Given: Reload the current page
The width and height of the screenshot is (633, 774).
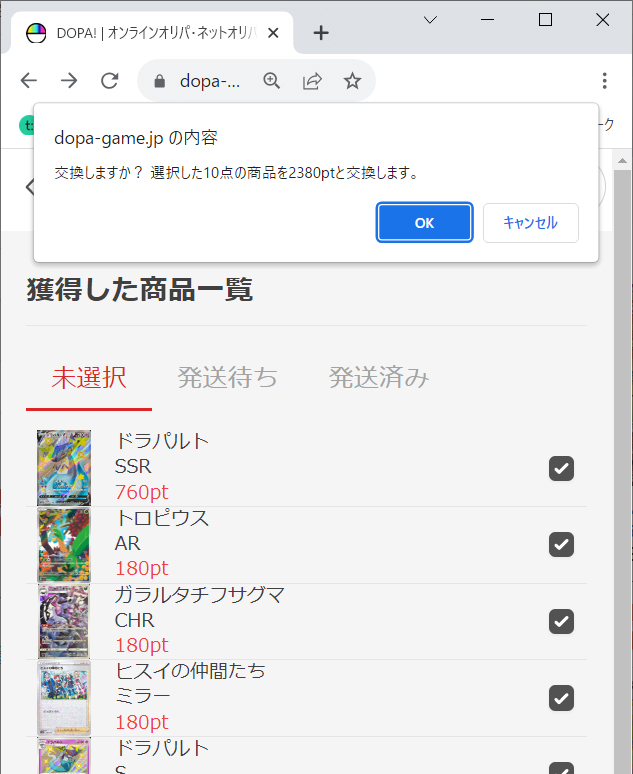Looking at the screenshot, I should pos(110,80).
